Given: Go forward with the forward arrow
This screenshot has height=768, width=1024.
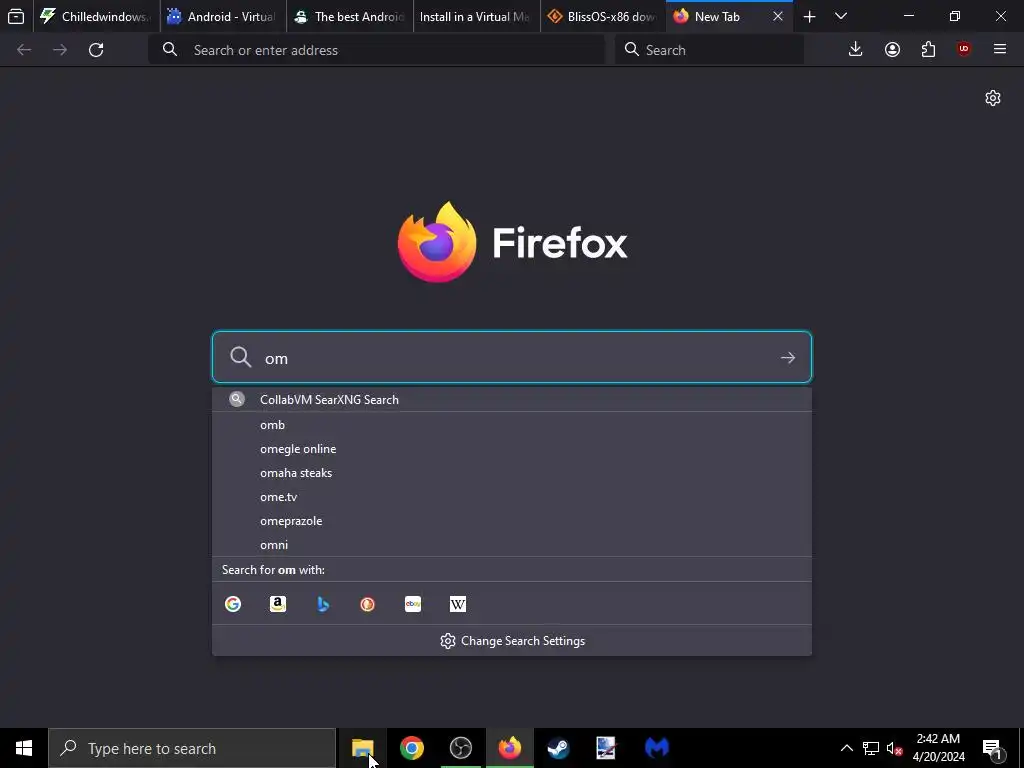Looking at the screenshot, I should click(x=60, y=50).
